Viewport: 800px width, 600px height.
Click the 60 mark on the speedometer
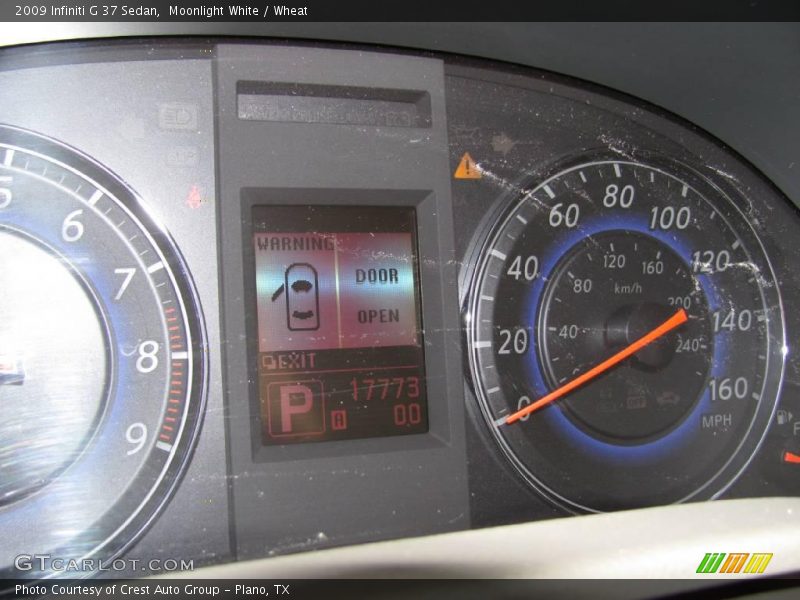pyautogui.click(x=564, y=215)
